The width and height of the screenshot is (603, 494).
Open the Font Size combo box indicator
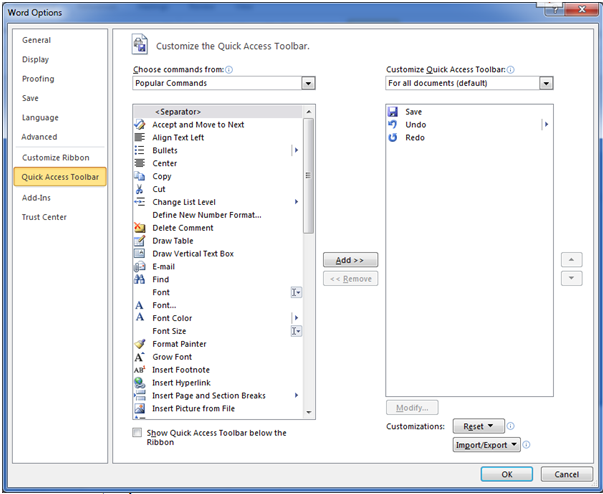pyautogui.click(x=296, y=331)
